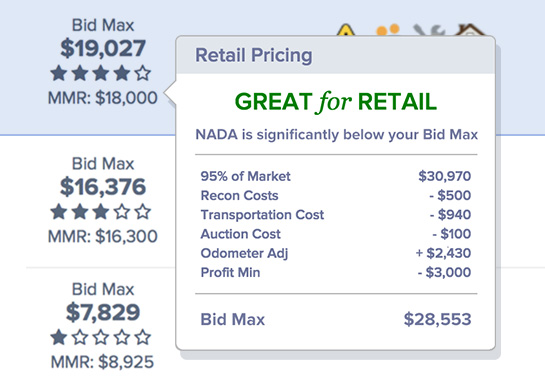Click the MMR: $16,300 label
545x385 pixels.
103,236
